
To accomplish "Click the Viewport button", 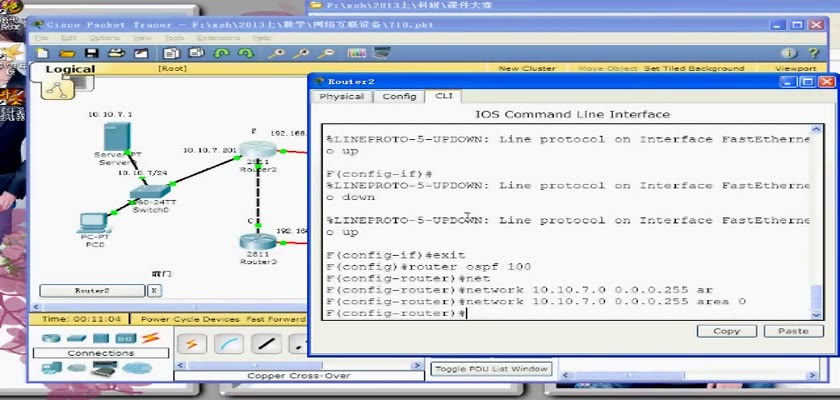I will click(796, 69).
